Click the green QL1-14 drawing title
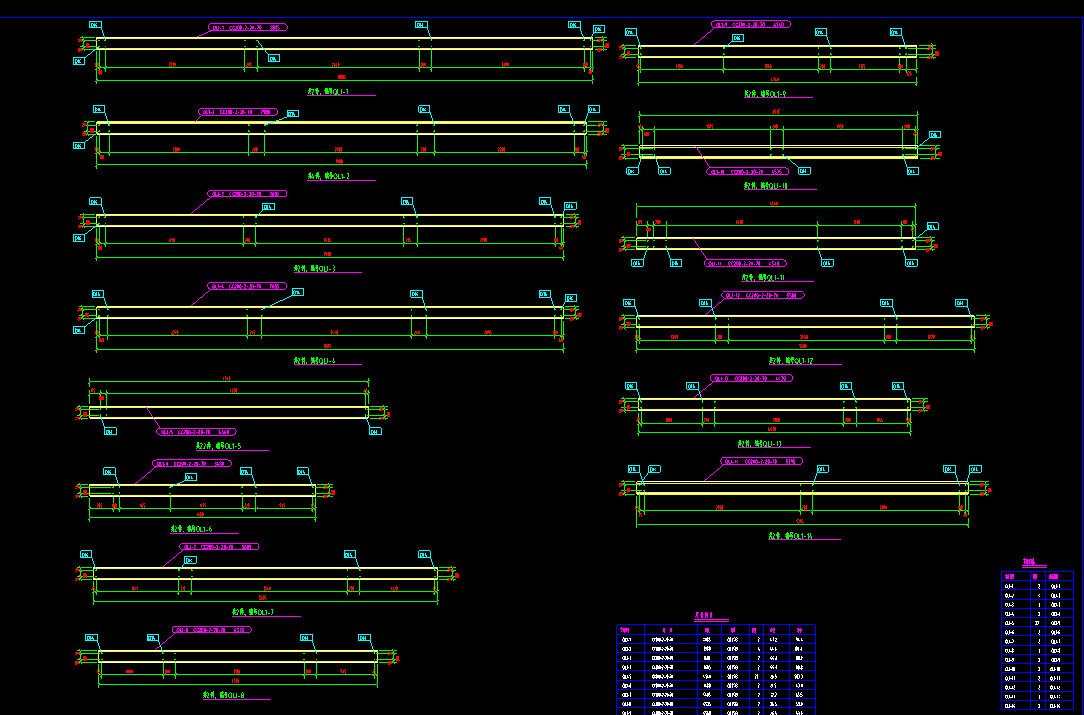The image size is (1084, 715). point(789,536)
